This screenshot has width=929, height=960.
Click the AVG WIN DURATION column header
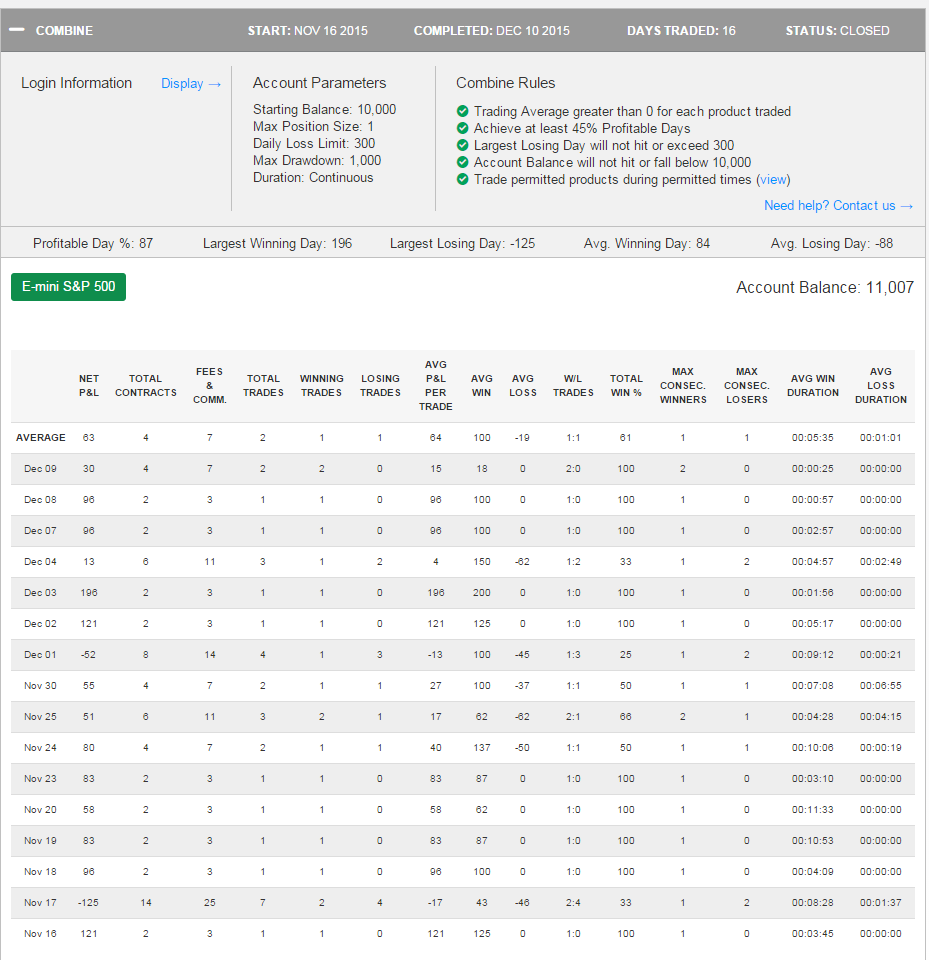click(813, 386)
